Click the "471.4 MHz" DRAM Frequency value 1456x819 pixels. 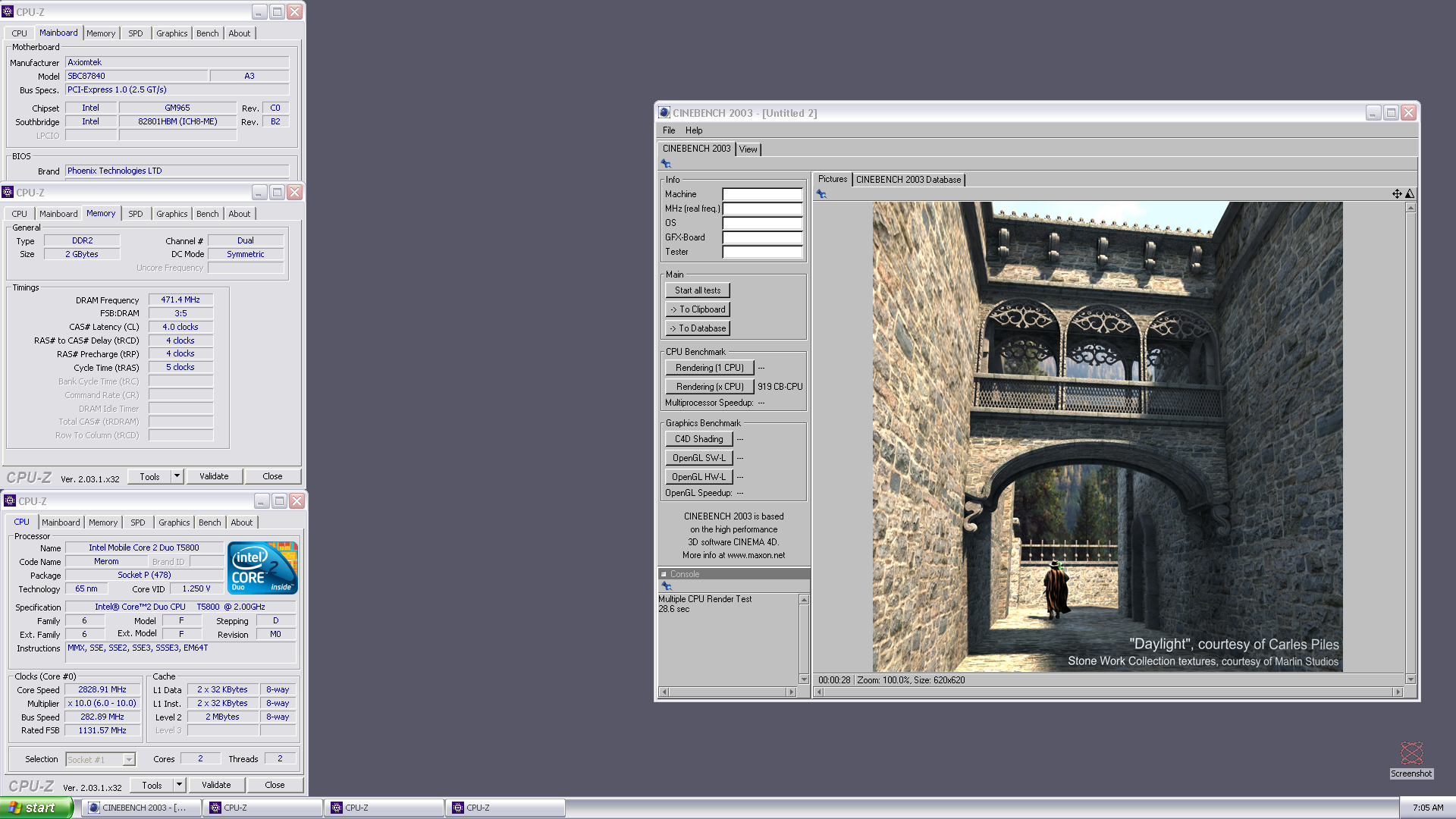coord(180,300)
